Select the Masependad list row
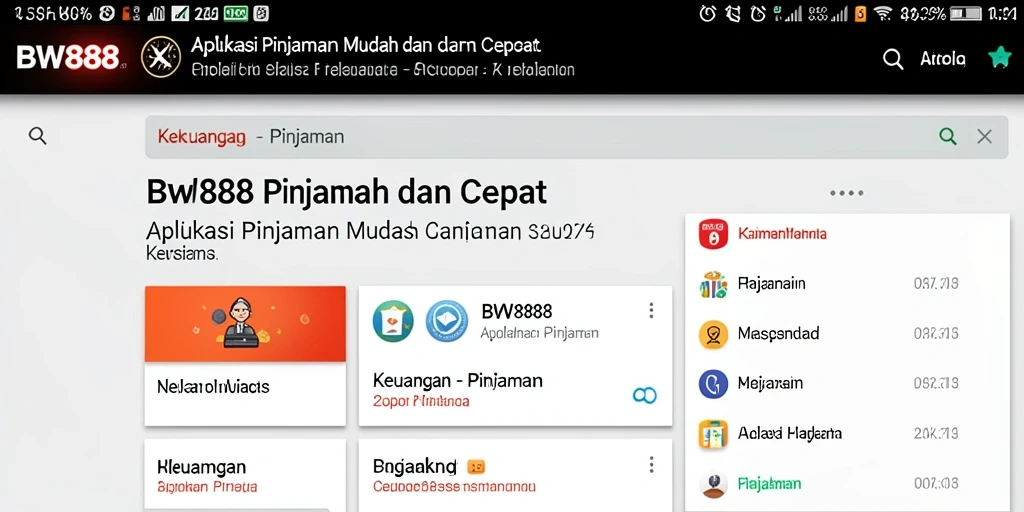Image resolution: width=1024 pixels, height=512 pixels. click(x=847, y=334)
